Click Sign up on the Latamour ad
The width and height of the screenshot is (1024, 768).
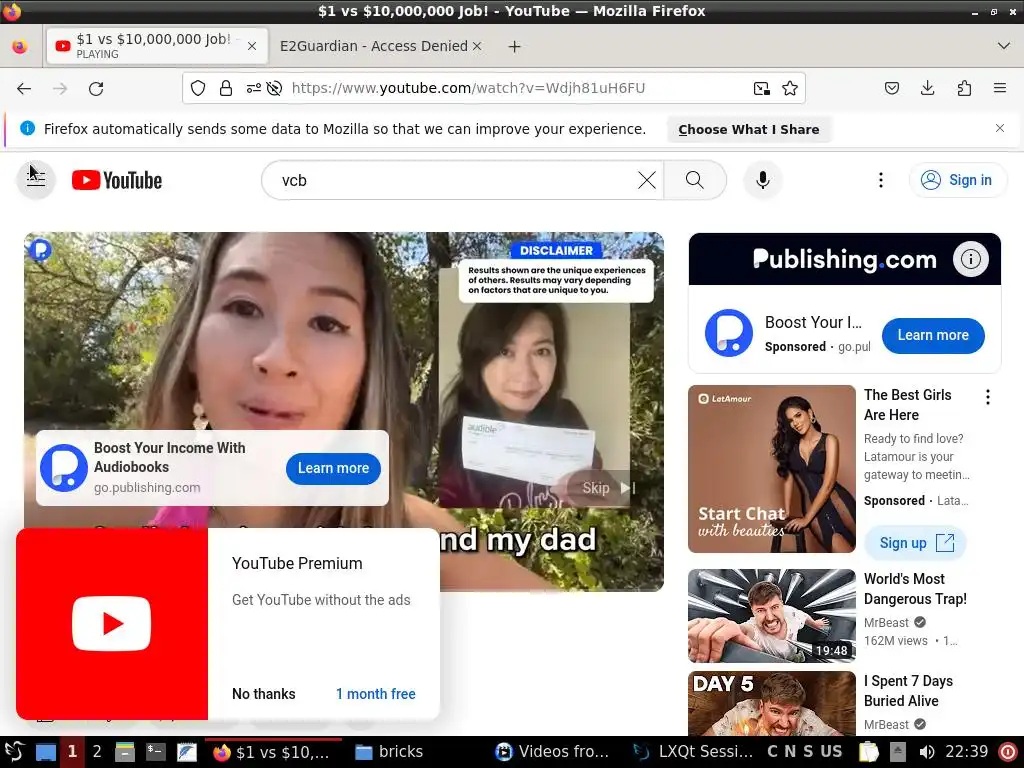916,543
